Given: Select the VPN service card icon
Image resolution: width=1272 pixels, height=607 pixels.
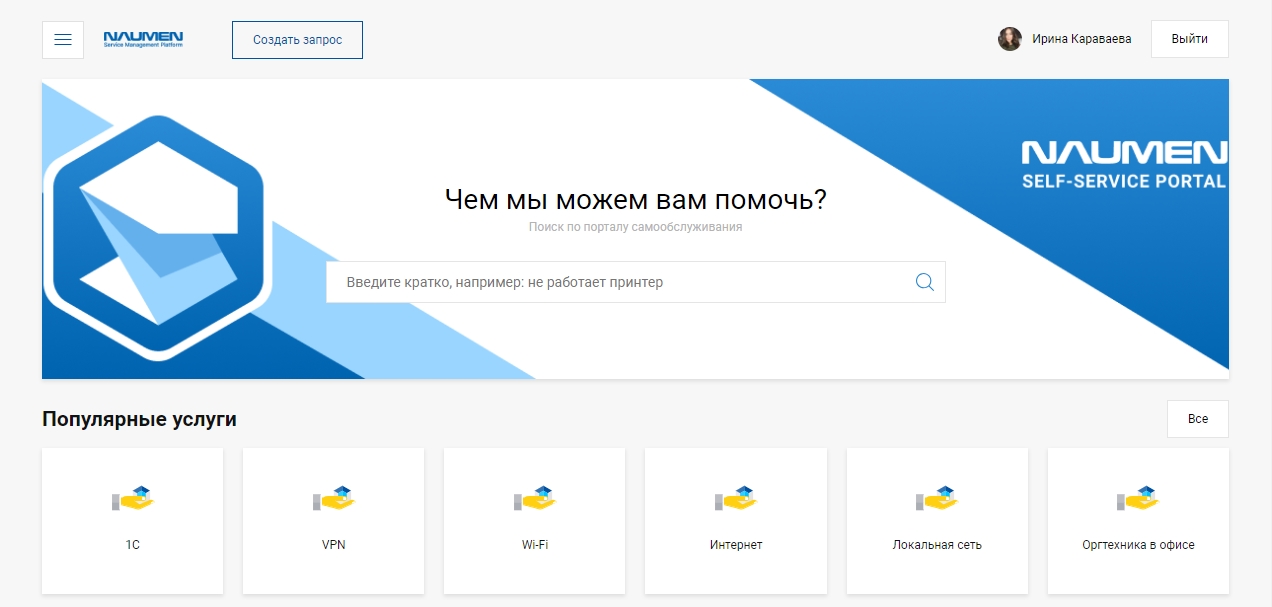Looking at the screenshot, I should (334, 498).
